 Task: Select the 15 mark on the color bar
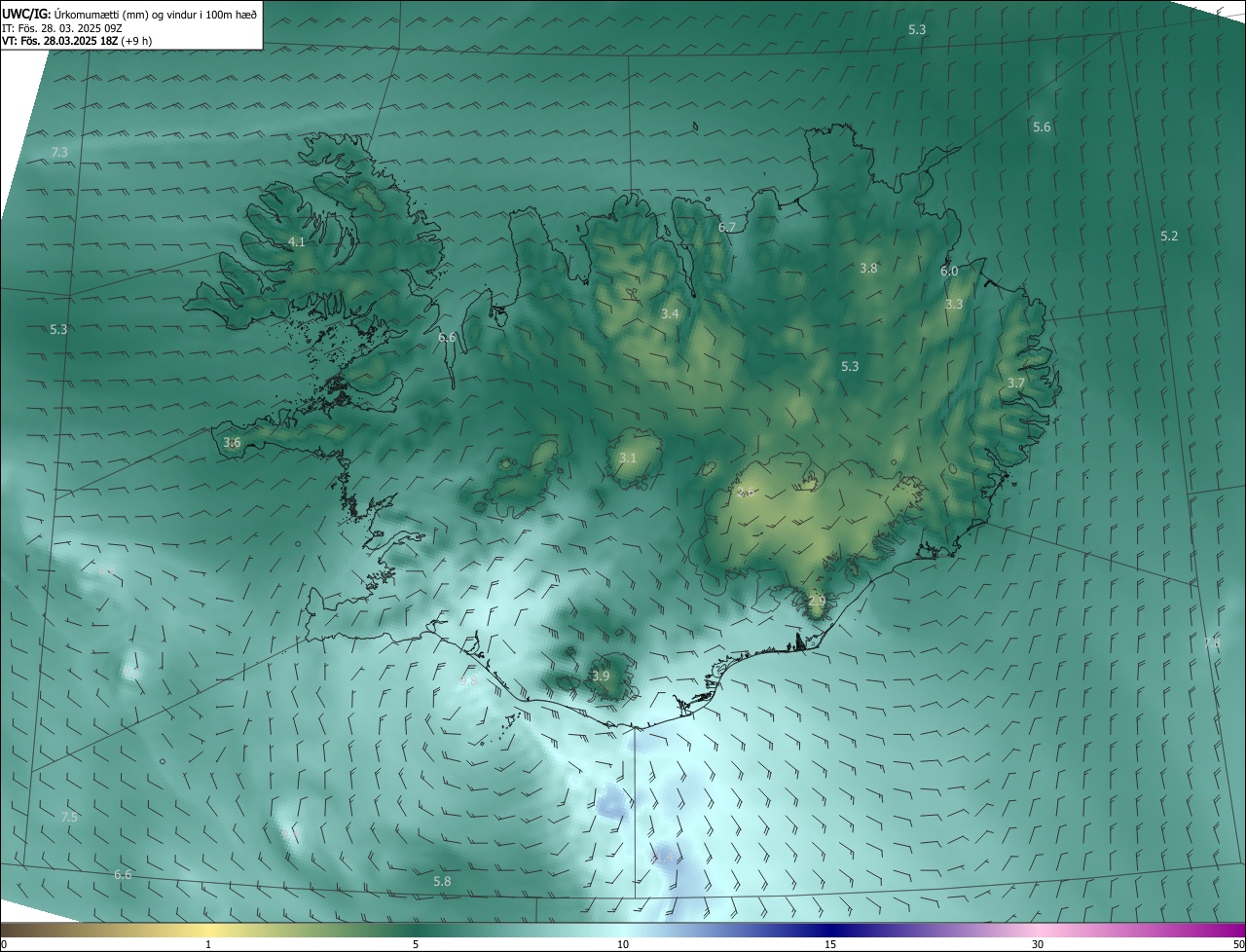pyautogui.click(x=830, y=944)
